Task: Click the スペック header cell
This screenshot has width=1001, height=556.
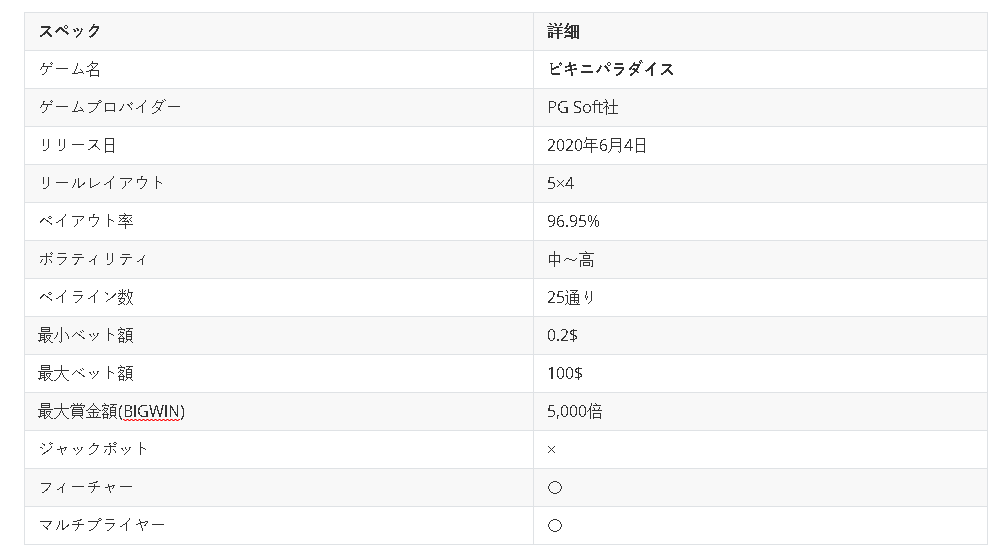Action: (x=70, y=31)
